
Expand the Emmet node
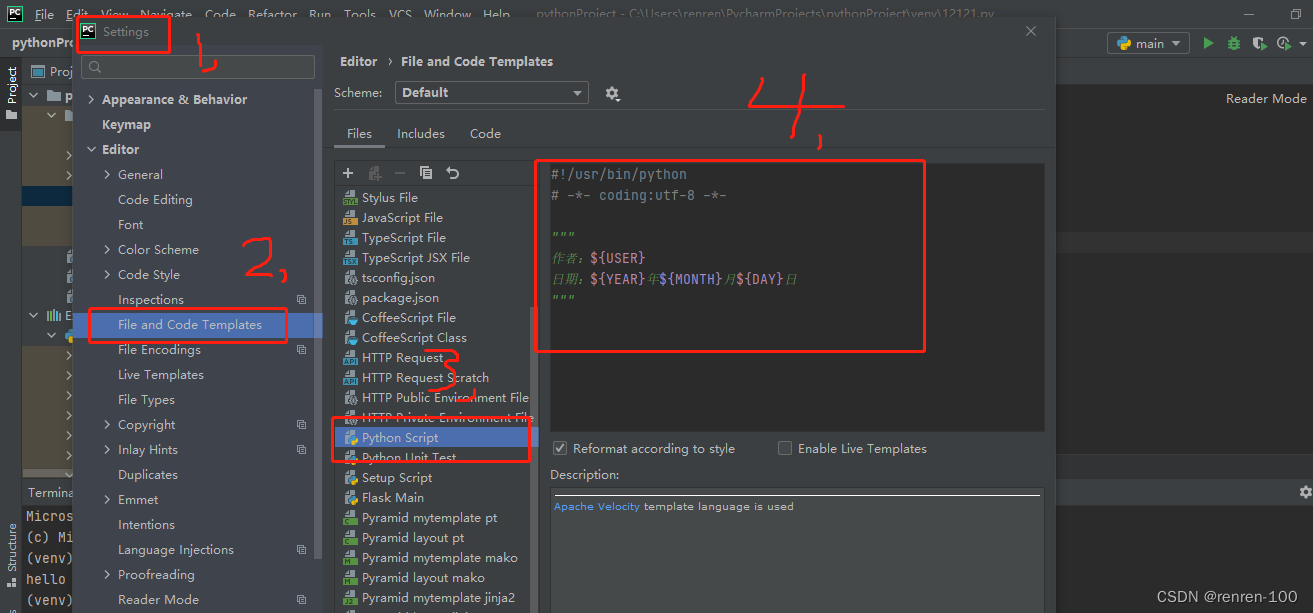(x=108, y=500)
